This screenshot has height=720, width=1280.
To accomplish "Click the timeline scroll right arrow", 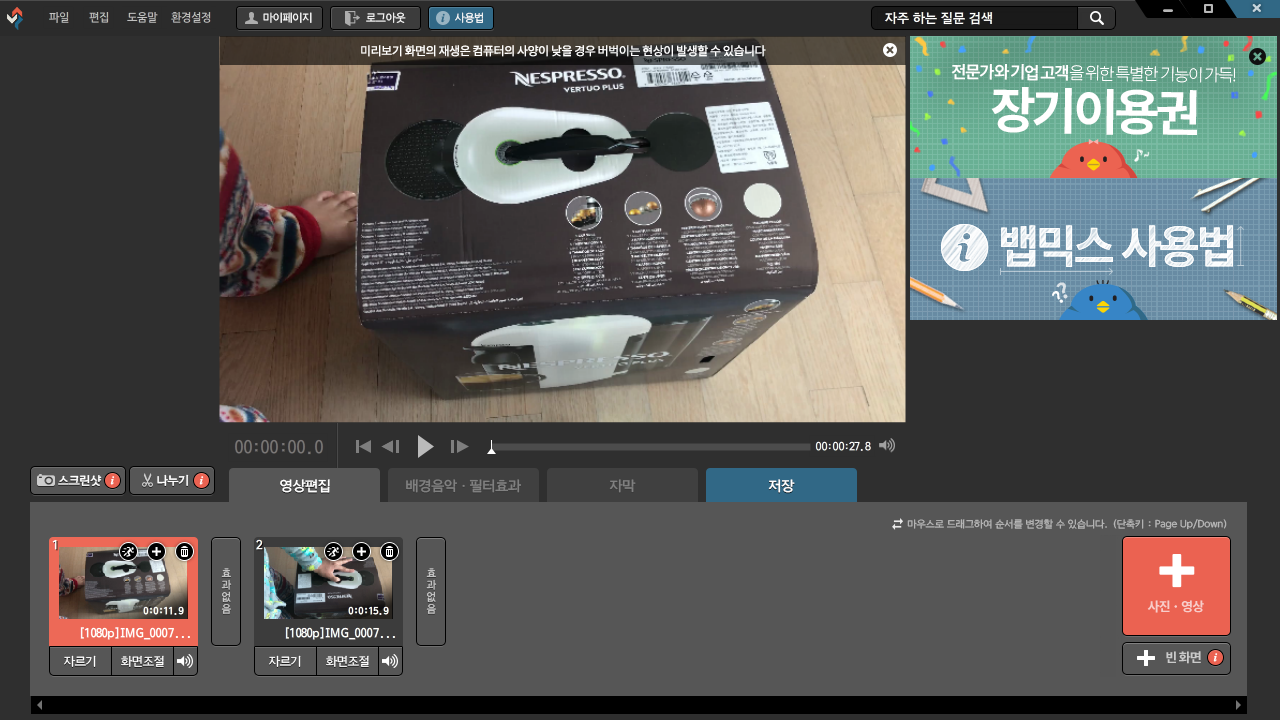I will pyautogui.click(x=1238, y=705).
